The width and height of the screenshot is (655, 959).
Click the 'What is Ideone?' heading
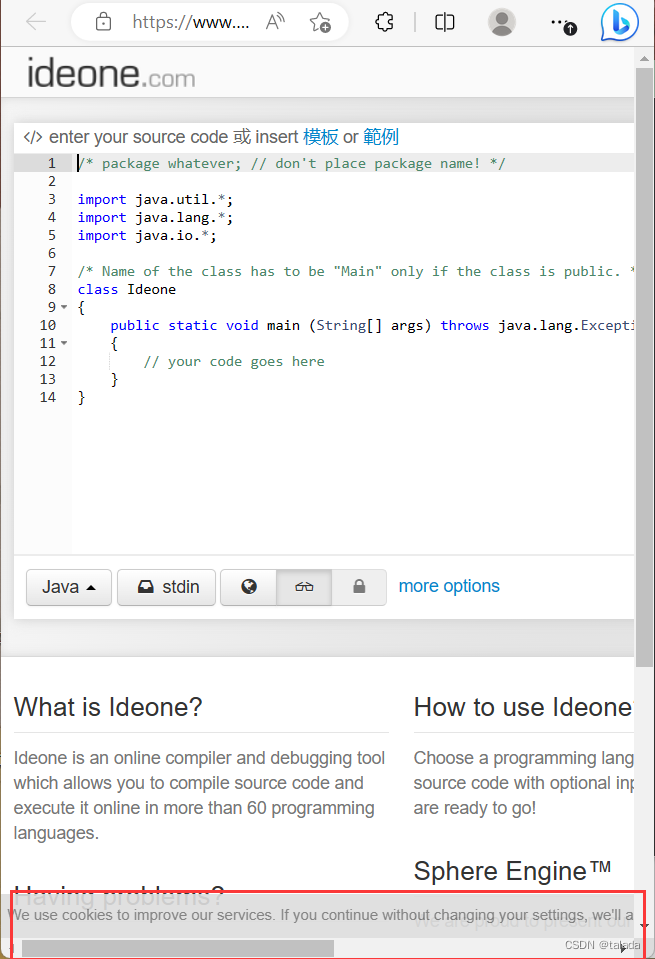pyautogui.click(x=108, y=707)
